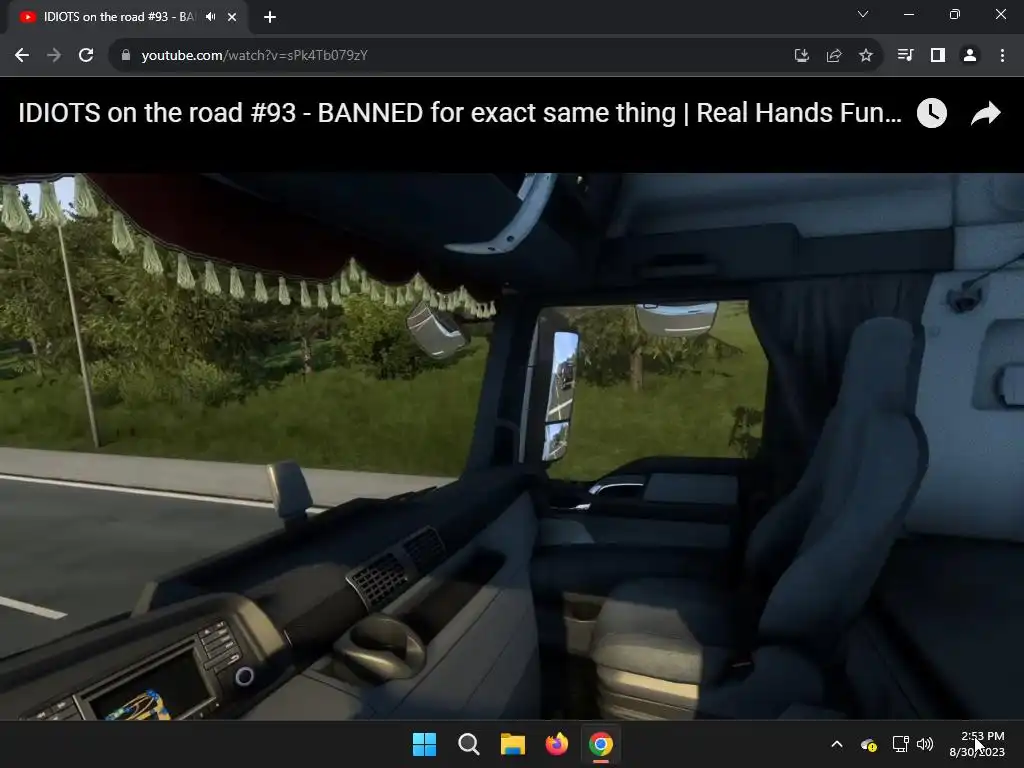Open Chrome's three-dot menu
Image resolution: width=1024 pixels, height=768 pixels.
(1002, 56)
